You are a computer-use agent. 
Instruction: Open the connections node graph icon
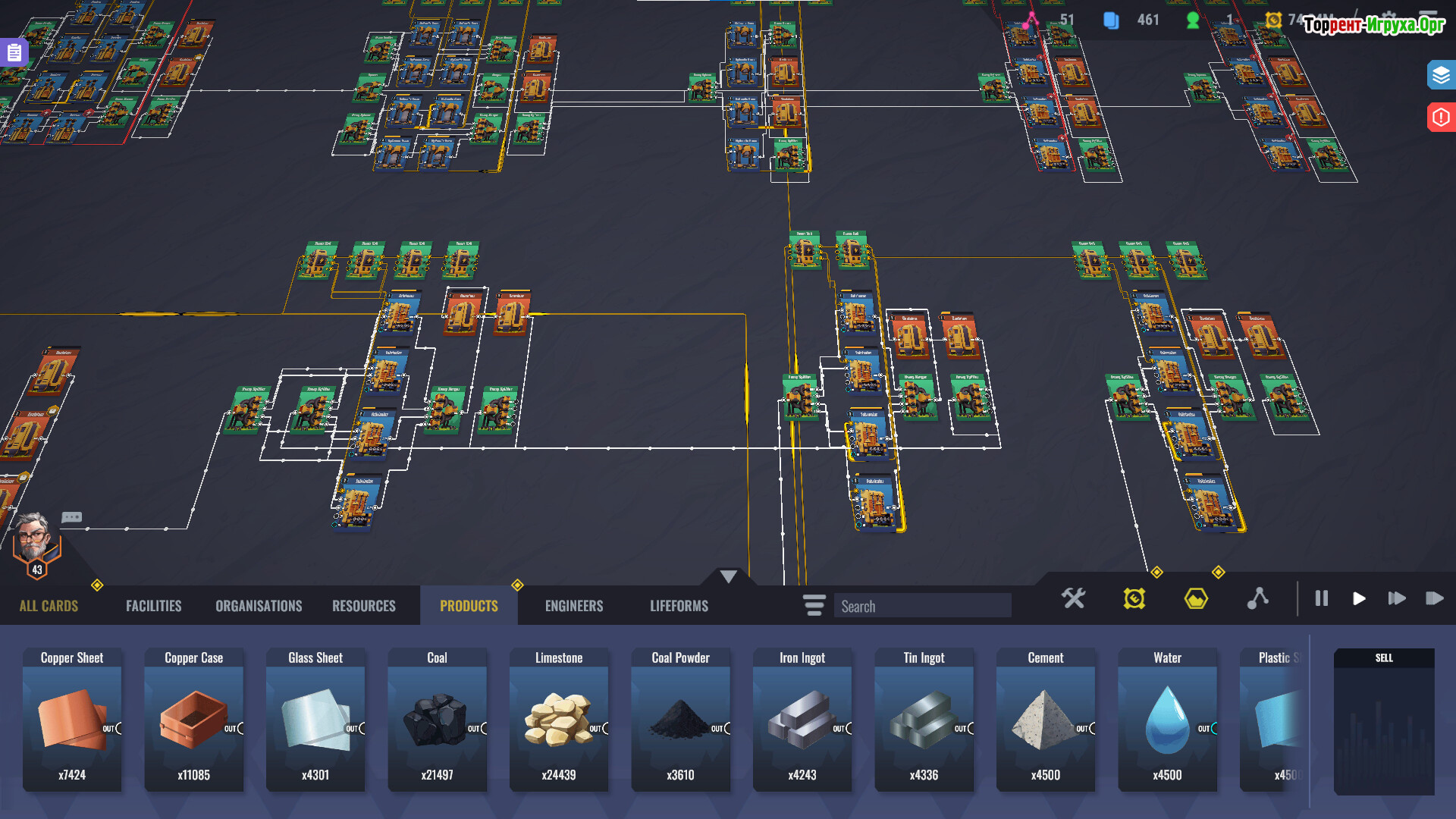[x=1257, y=599]
